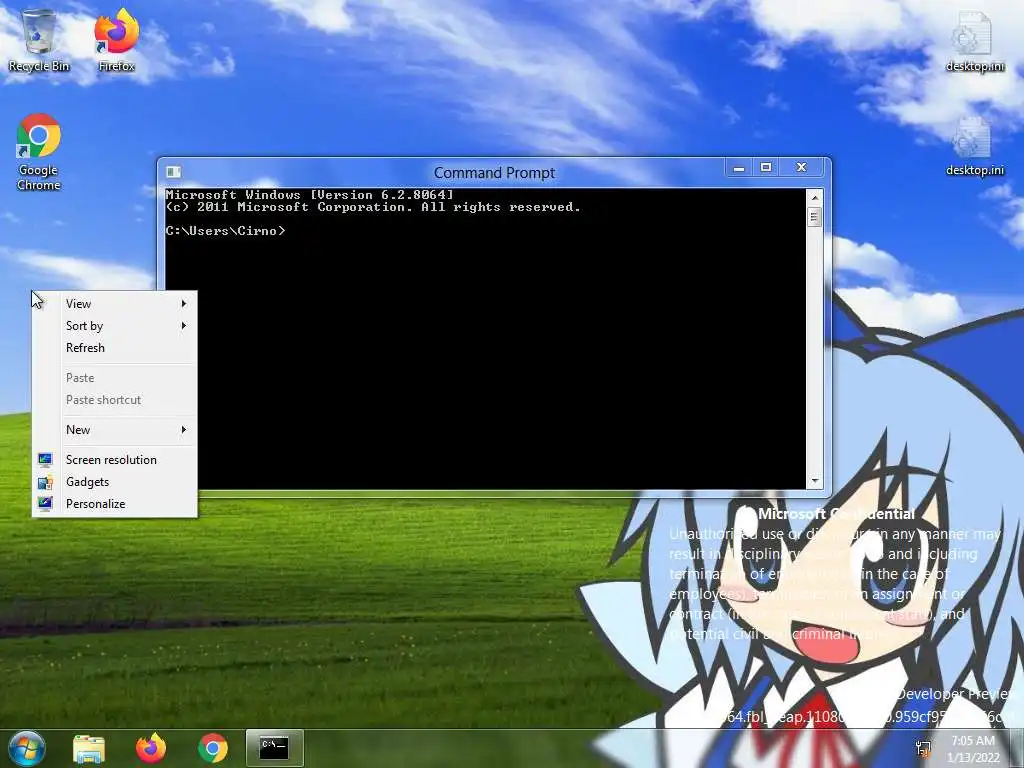Click the Microsoft Windows version line
This screenshot has height=768, width=1024.
coord(309,195)
